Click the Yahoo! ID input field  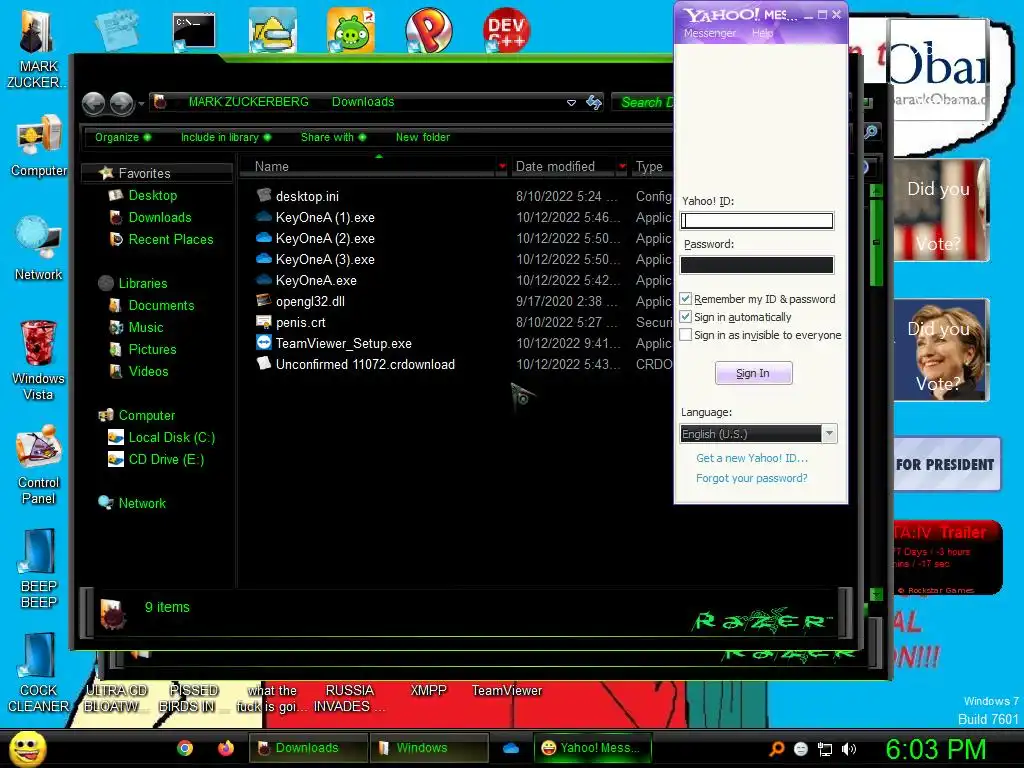click(757, 221)
